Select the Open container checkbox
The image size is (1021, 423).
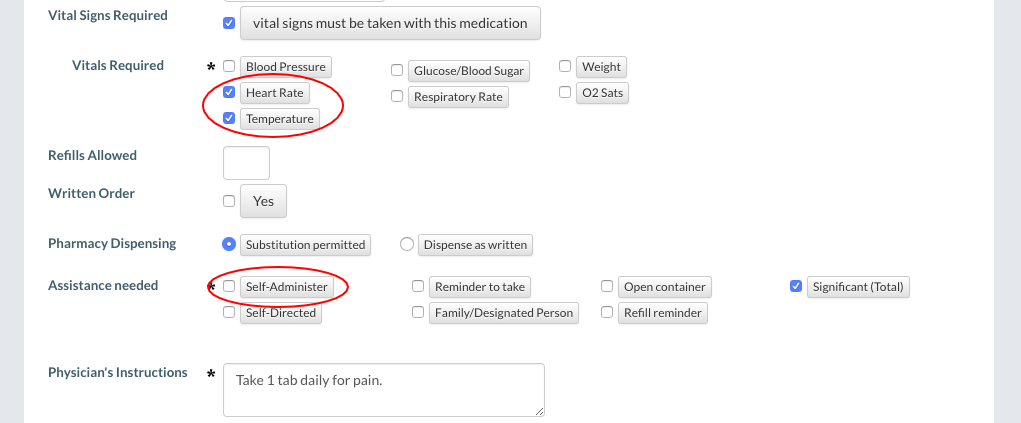point(607,287)
